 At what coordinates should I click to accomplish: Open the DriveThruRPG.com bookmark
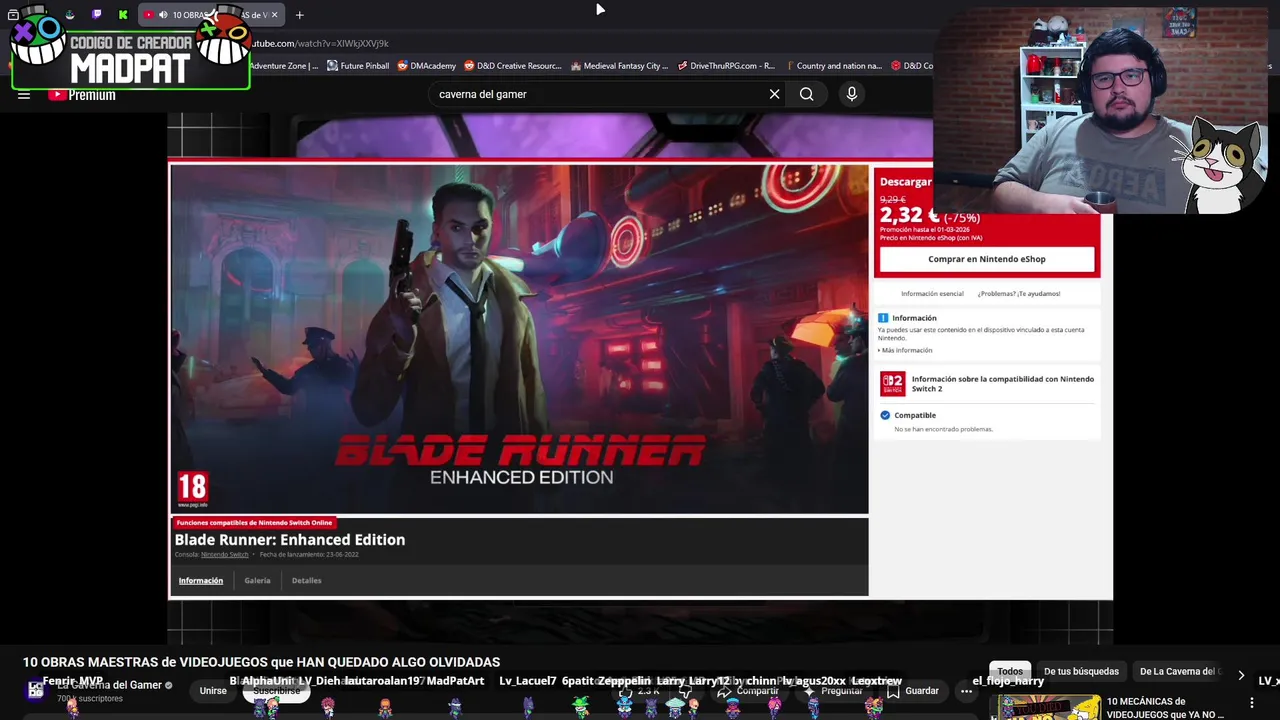[726, 66]
